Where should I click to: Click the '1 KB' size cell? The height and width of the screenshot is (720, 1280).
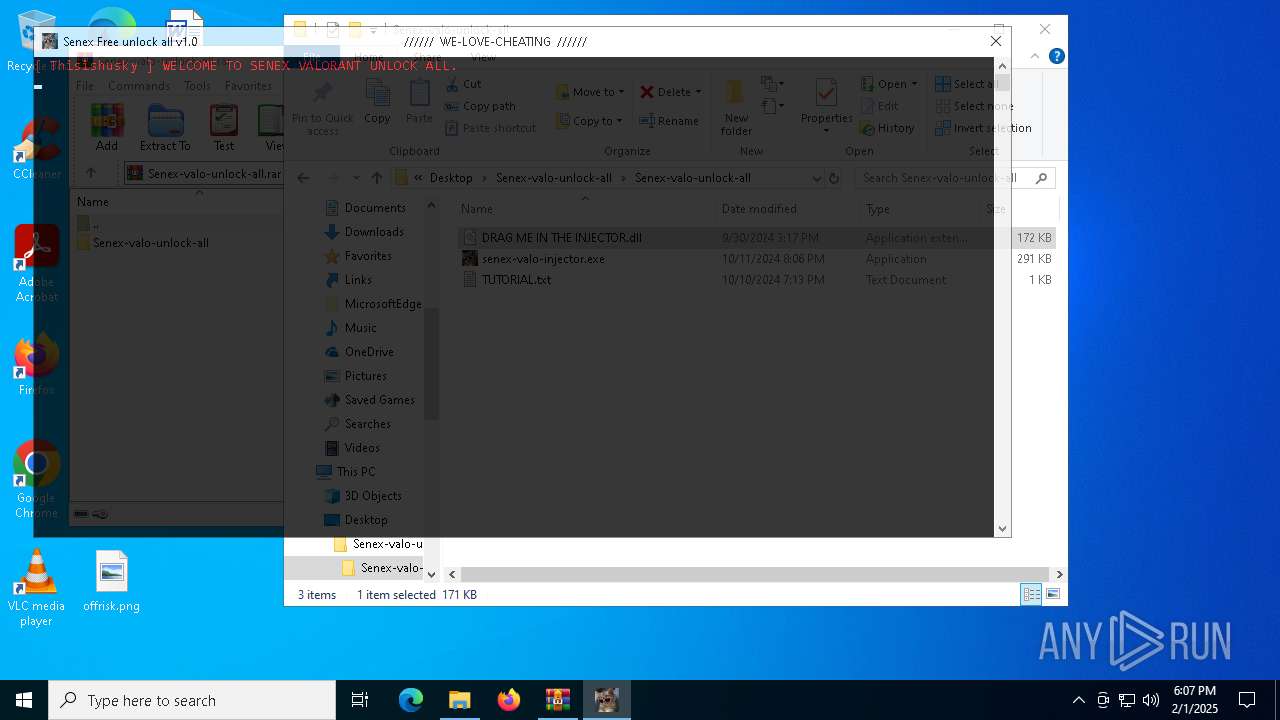point(1040,280)
